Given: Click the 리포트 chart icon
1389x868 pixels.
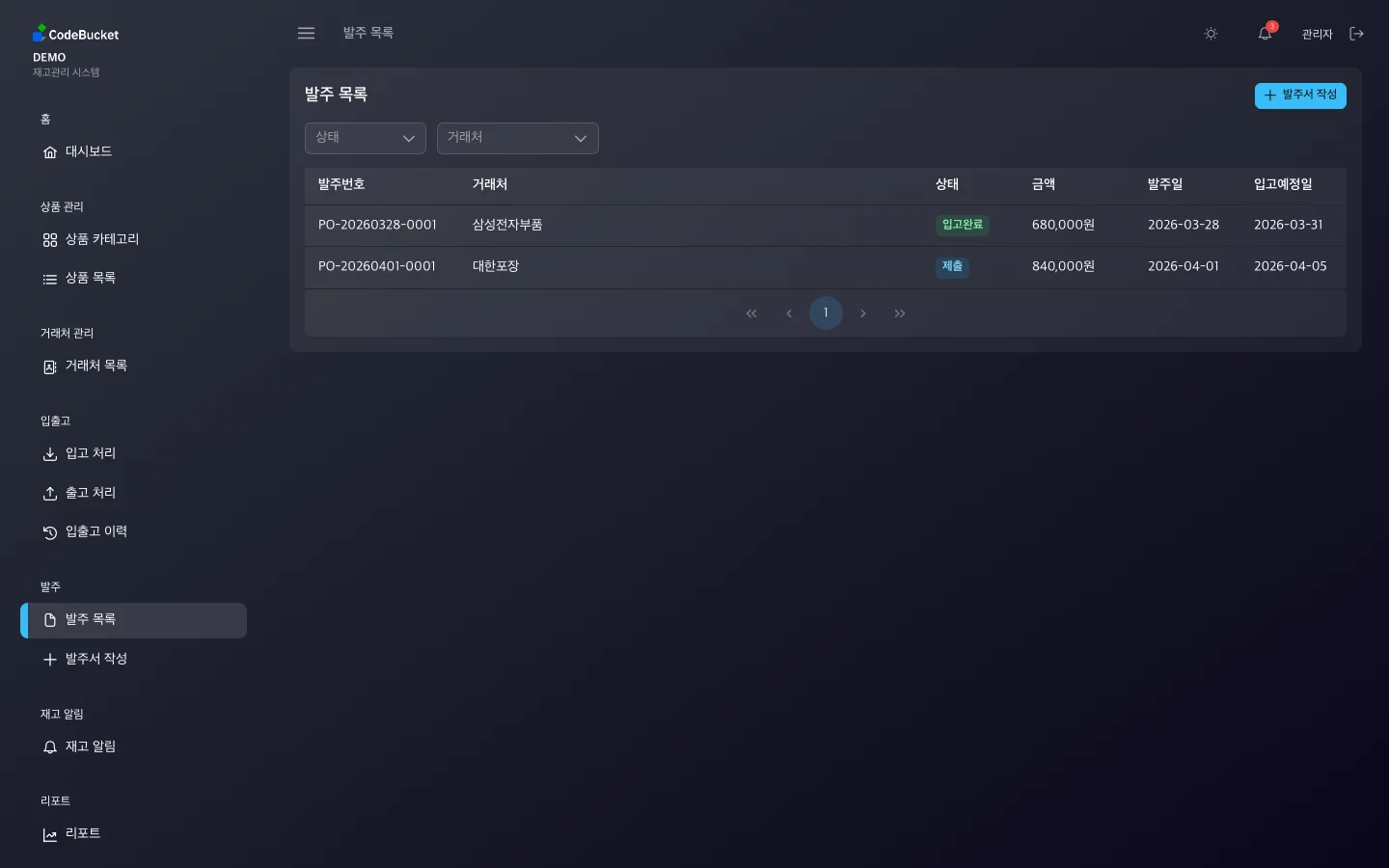Looking at the screenshot, I should coord(50,834).
